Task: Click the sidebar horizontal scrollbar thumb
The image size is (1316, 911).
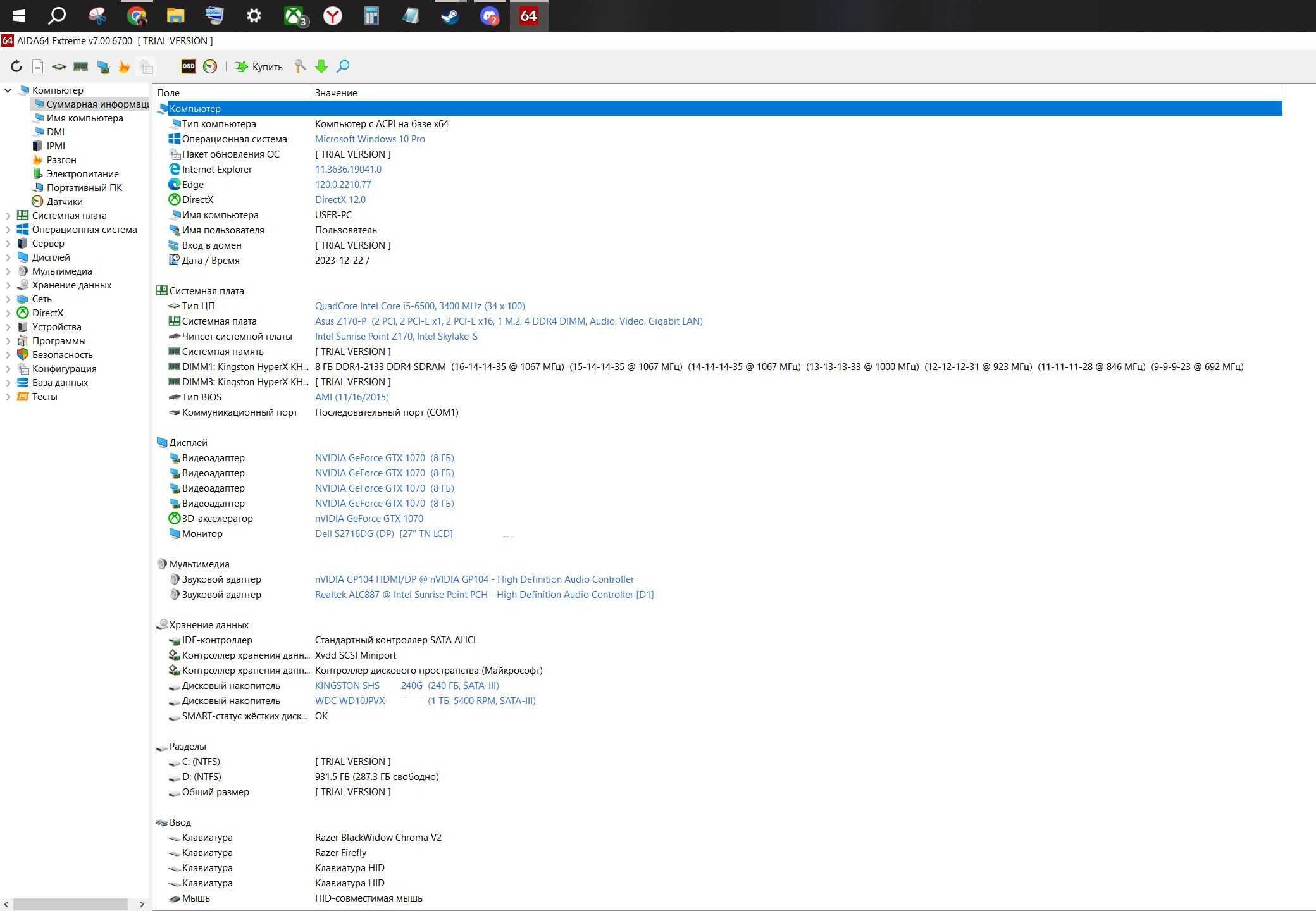Action: click(x=70, y=905)
